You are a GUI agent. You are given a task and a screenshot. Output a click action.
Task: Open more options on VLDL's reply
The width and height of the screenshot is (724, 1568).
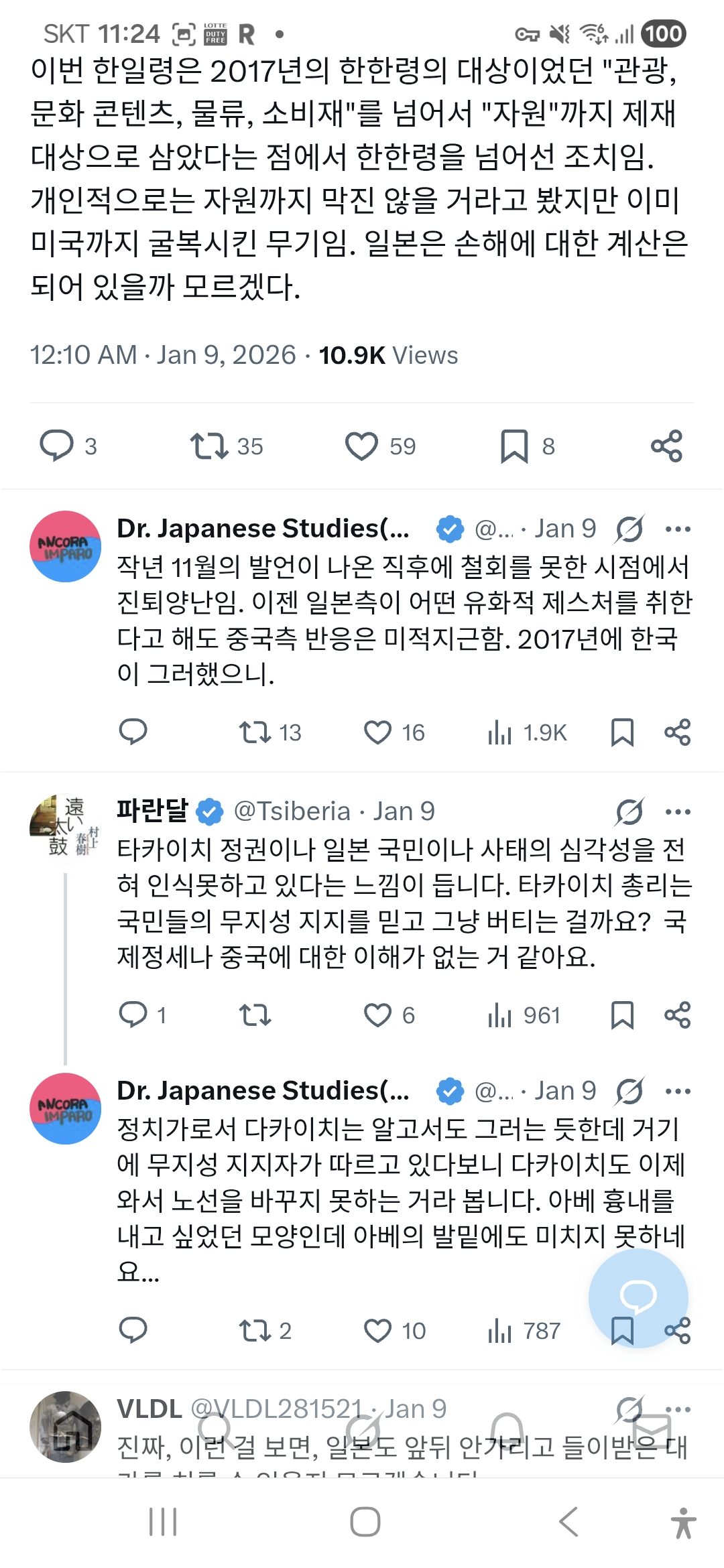678,1409
